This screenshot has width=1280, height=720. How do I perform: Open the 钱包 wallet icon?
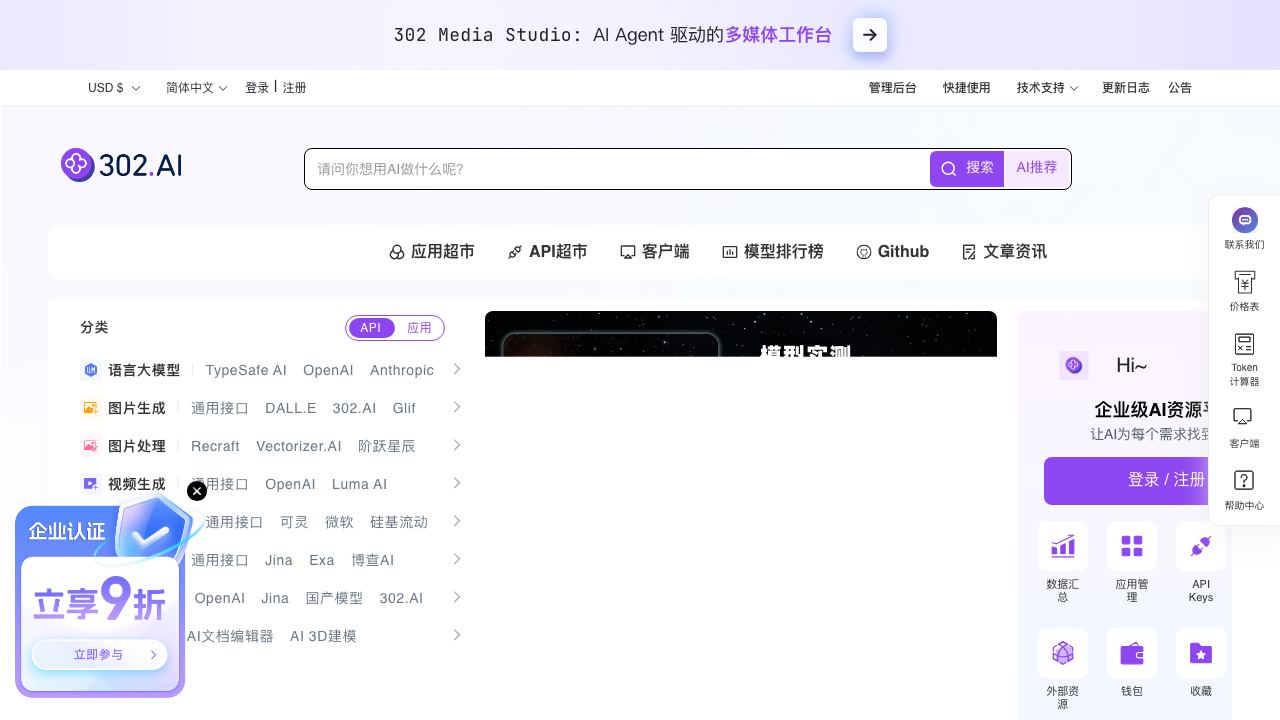(x=1132, y=653)
